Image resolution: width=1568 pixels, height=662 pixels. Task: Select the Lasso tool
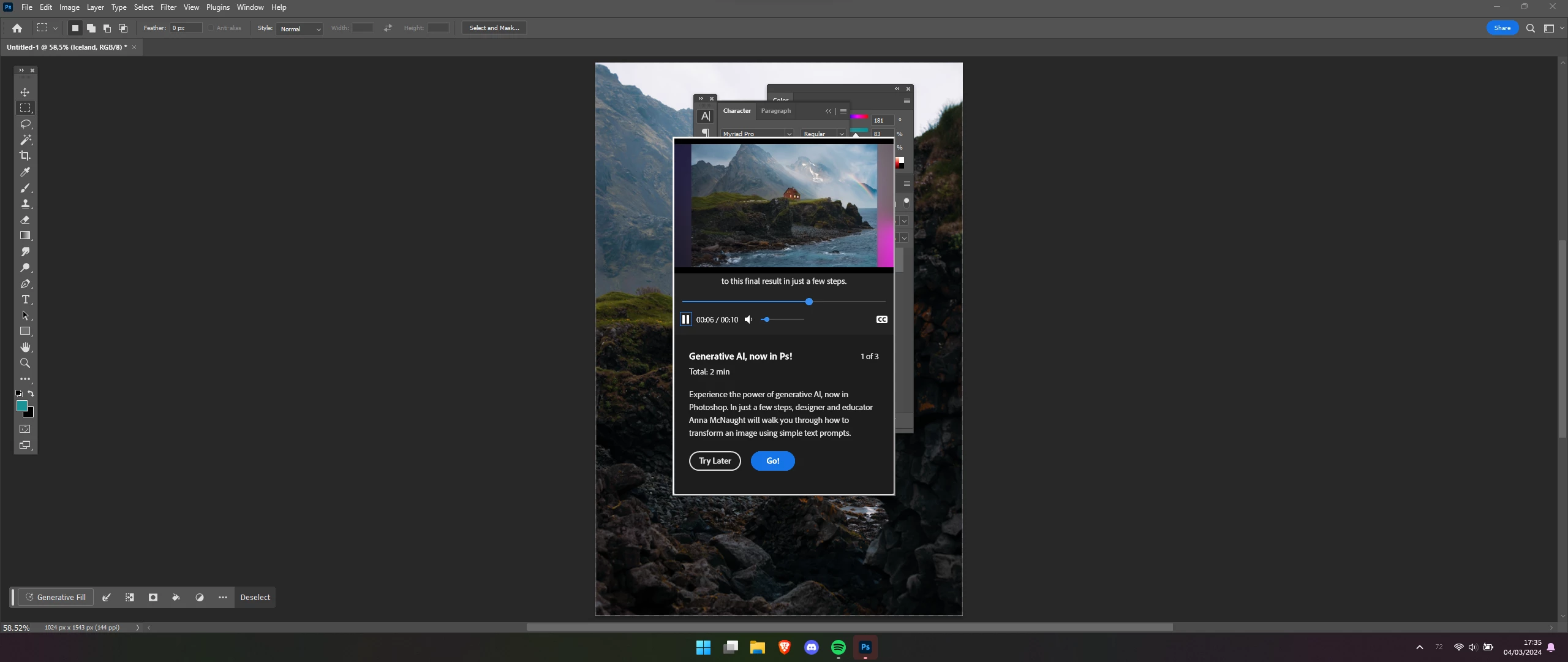[25, 124]
